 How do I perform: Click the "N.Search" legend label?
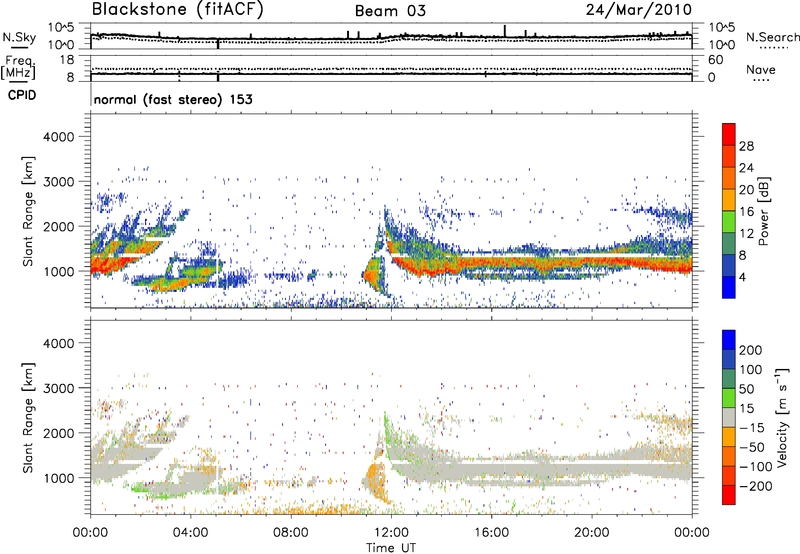(773, 37)
